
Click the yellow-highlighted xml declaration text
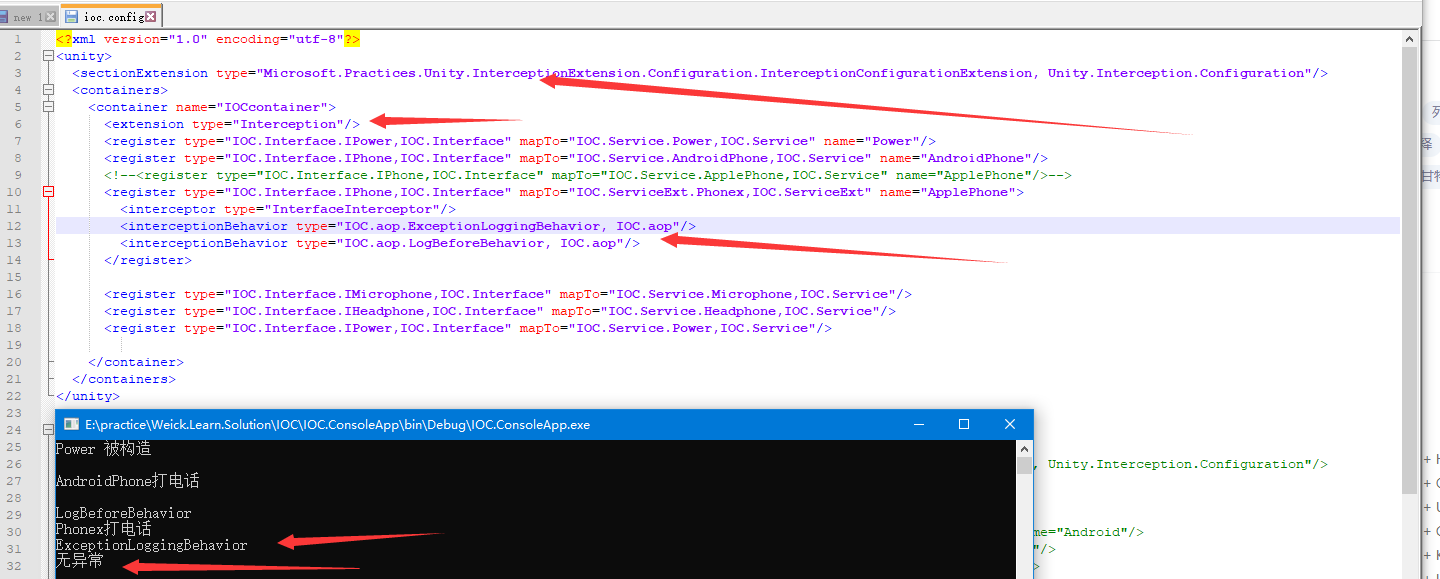(200, 38)
